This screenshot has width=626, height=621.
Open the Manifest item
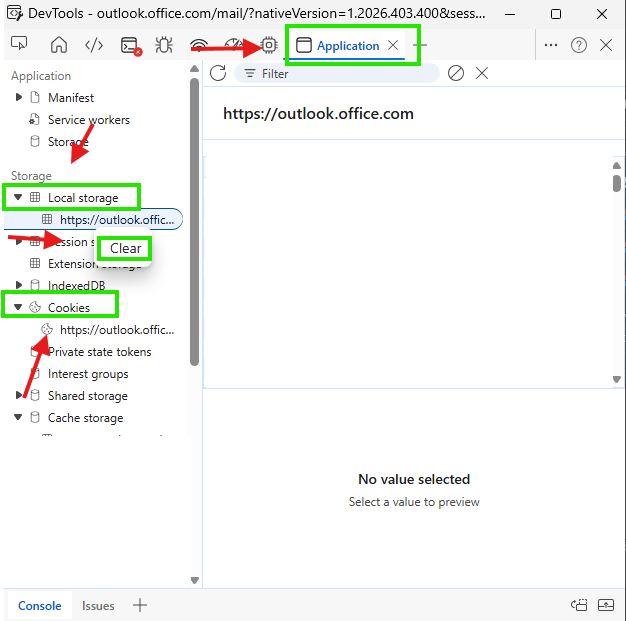click(71, 98)
